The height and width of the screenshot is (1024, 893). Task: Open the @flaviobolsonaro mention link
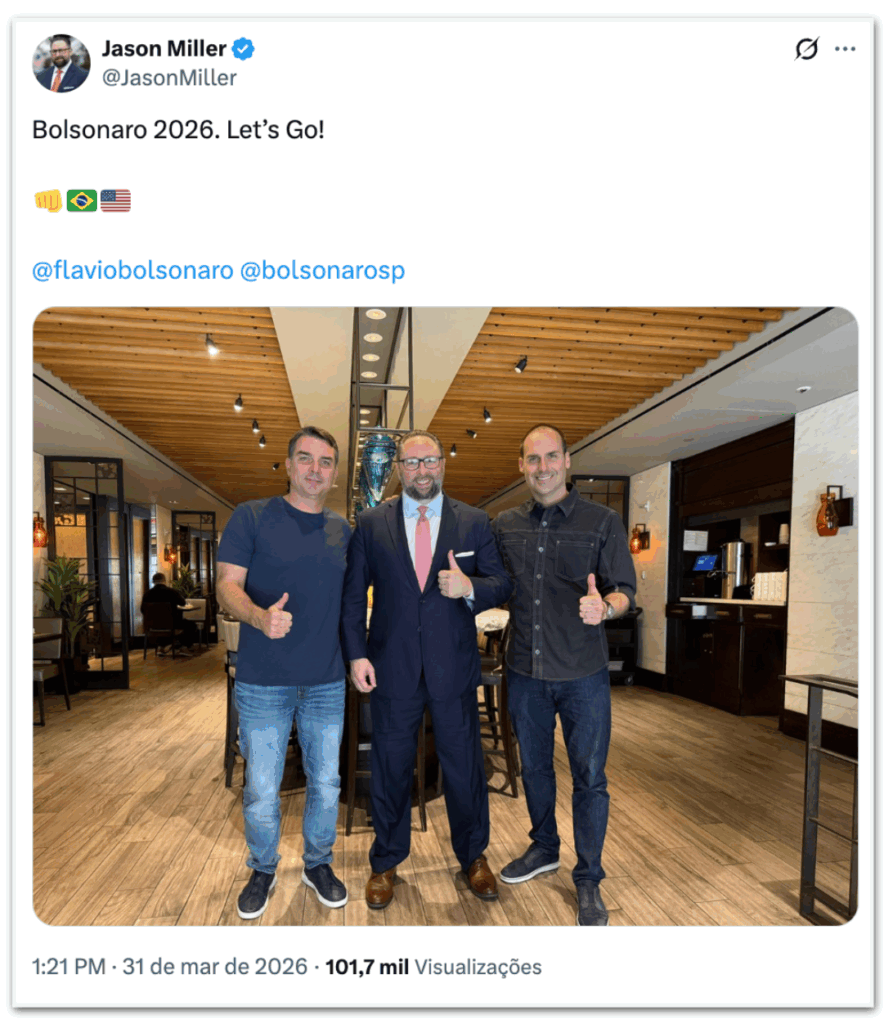pos(133,270)
